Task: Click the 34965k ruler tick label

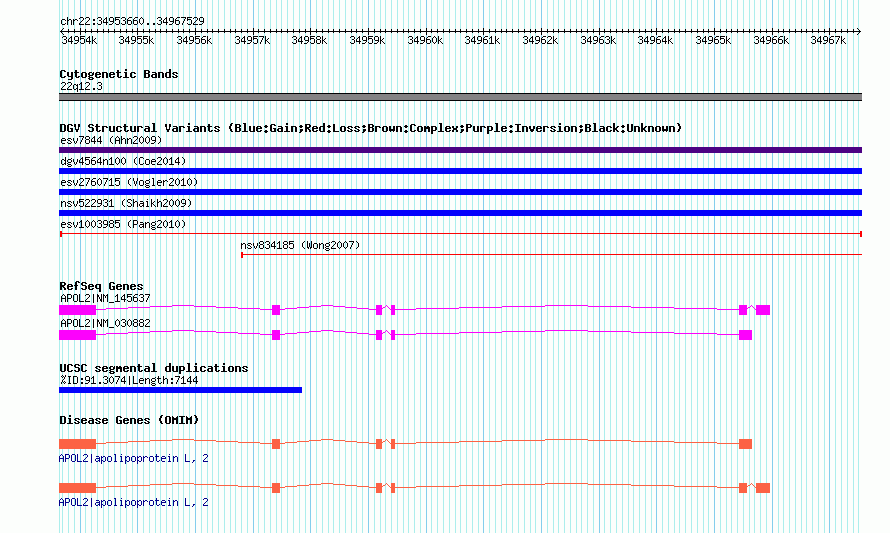Action: 713,40
